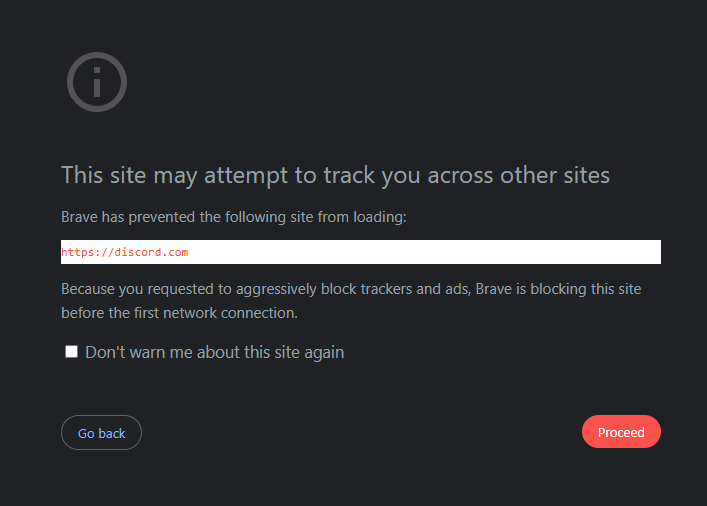Tick the "Don't warn me" checkbox
Screen dimensions: 707x506
[71, 352]
